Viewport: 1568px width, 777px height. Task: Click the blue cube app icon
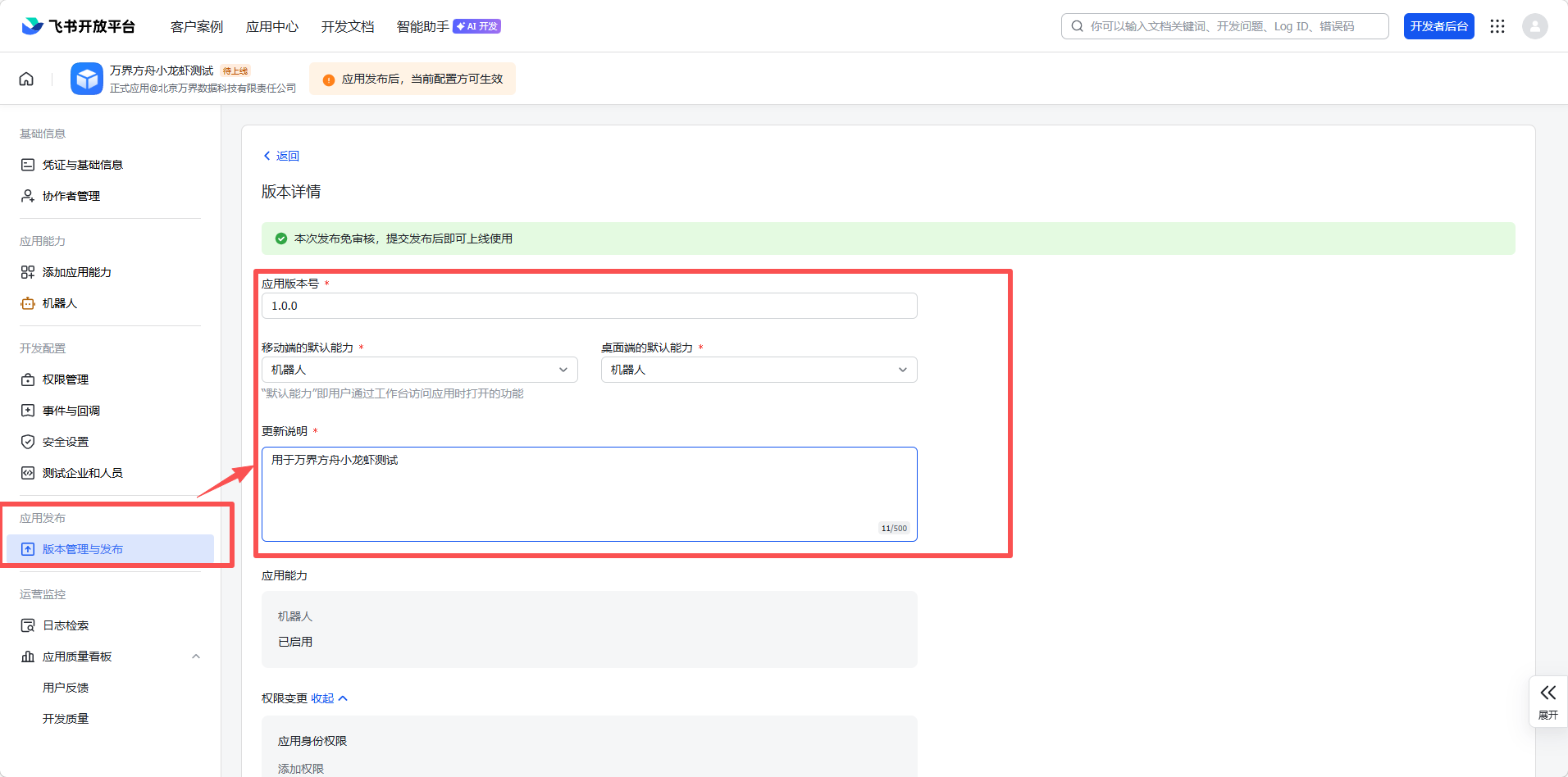pyautogui.click(x=87, y=79)
